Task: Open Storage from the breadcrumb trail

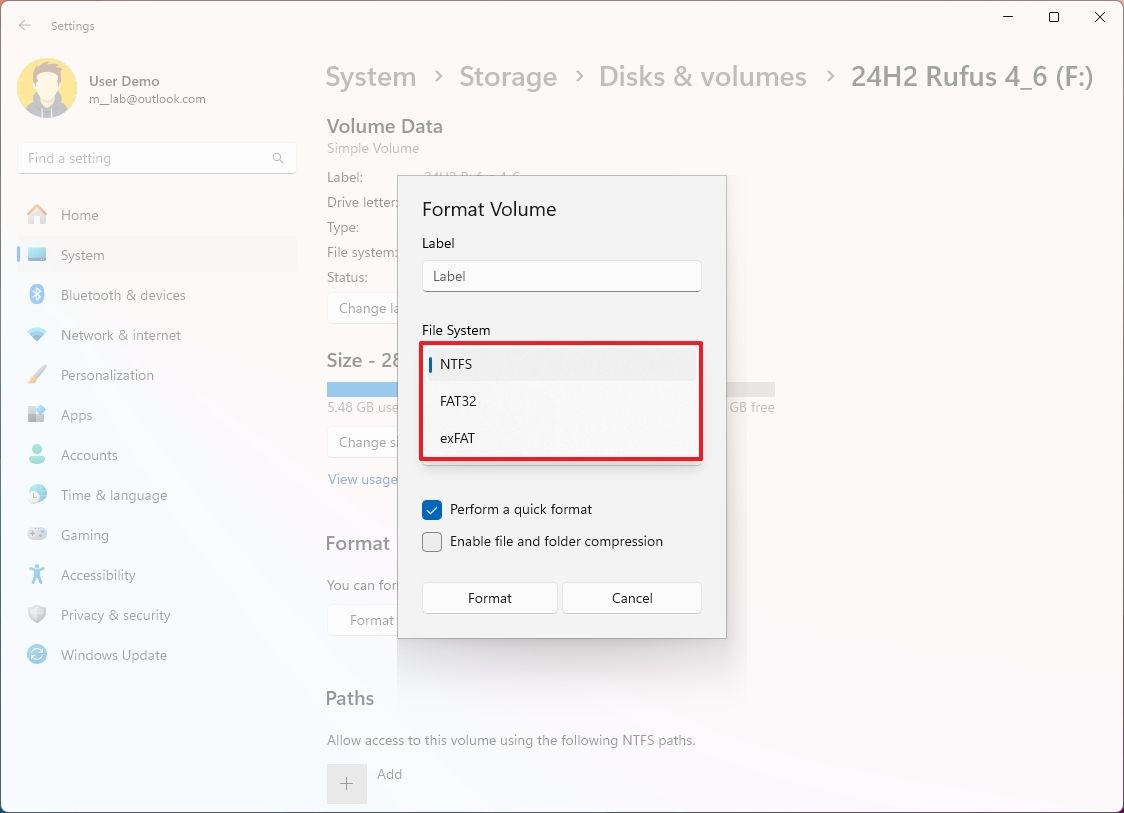Action: (x=508, y=76)
